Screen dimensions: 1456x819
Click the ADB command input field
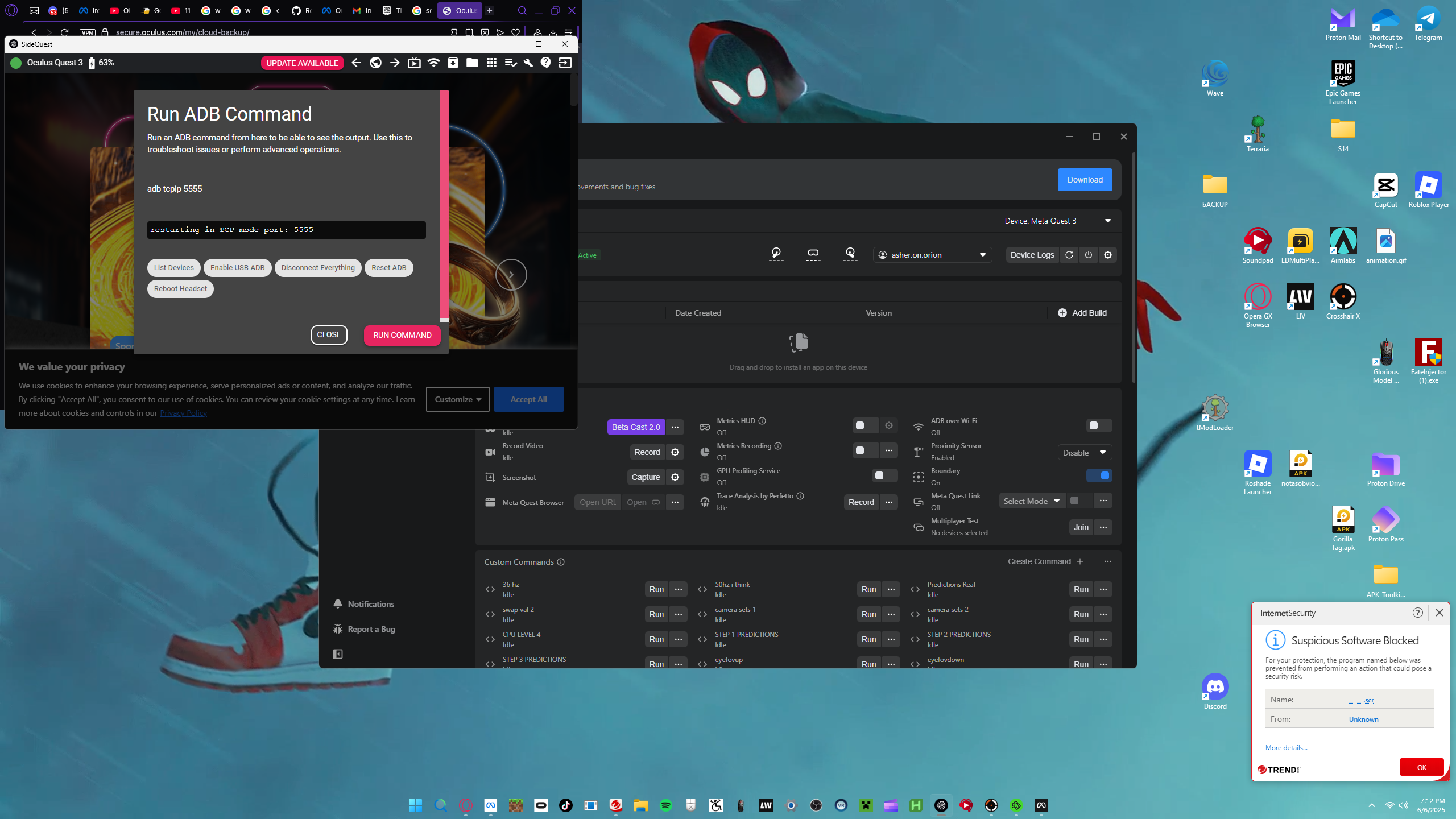[286, 189]
